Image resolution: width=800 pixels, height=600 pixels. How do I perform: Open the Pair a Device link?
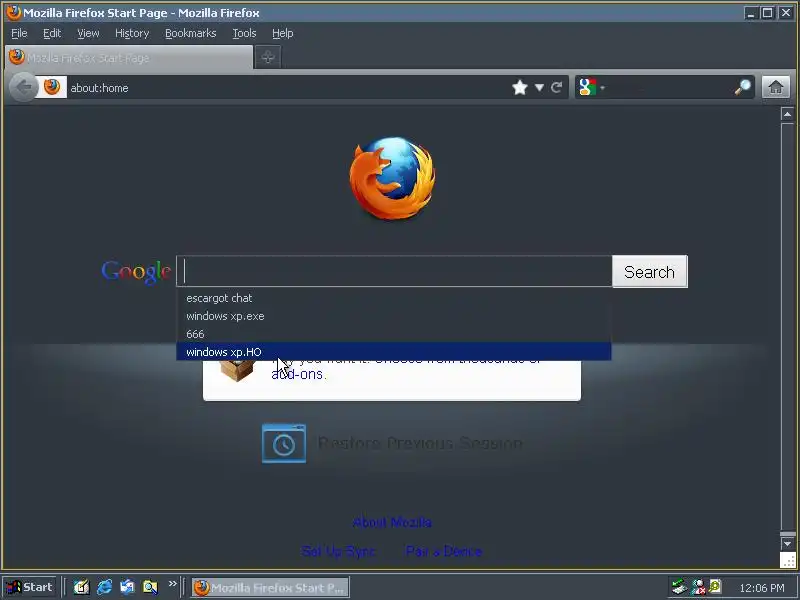click(x=444, y=552)
